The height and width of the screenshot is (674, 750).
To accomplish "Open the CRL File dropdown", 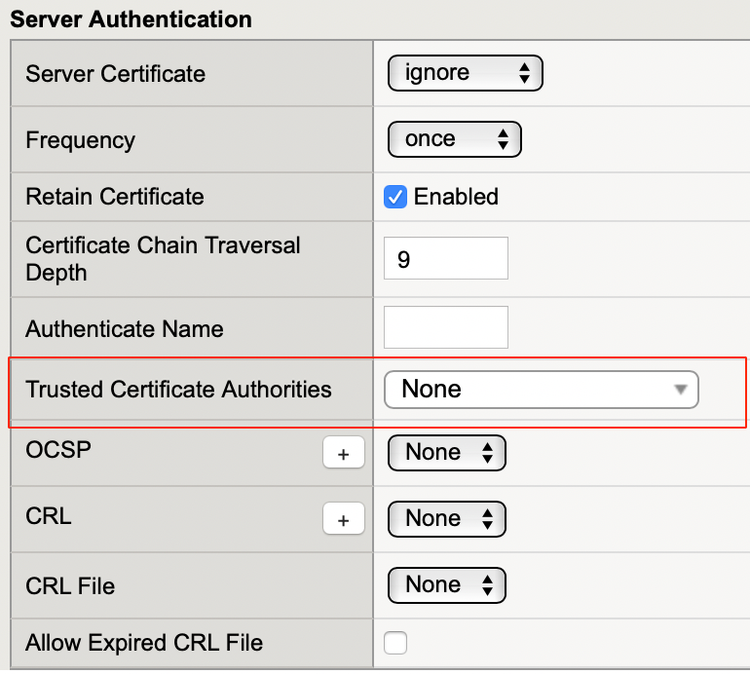I will (x=447, y=585).
